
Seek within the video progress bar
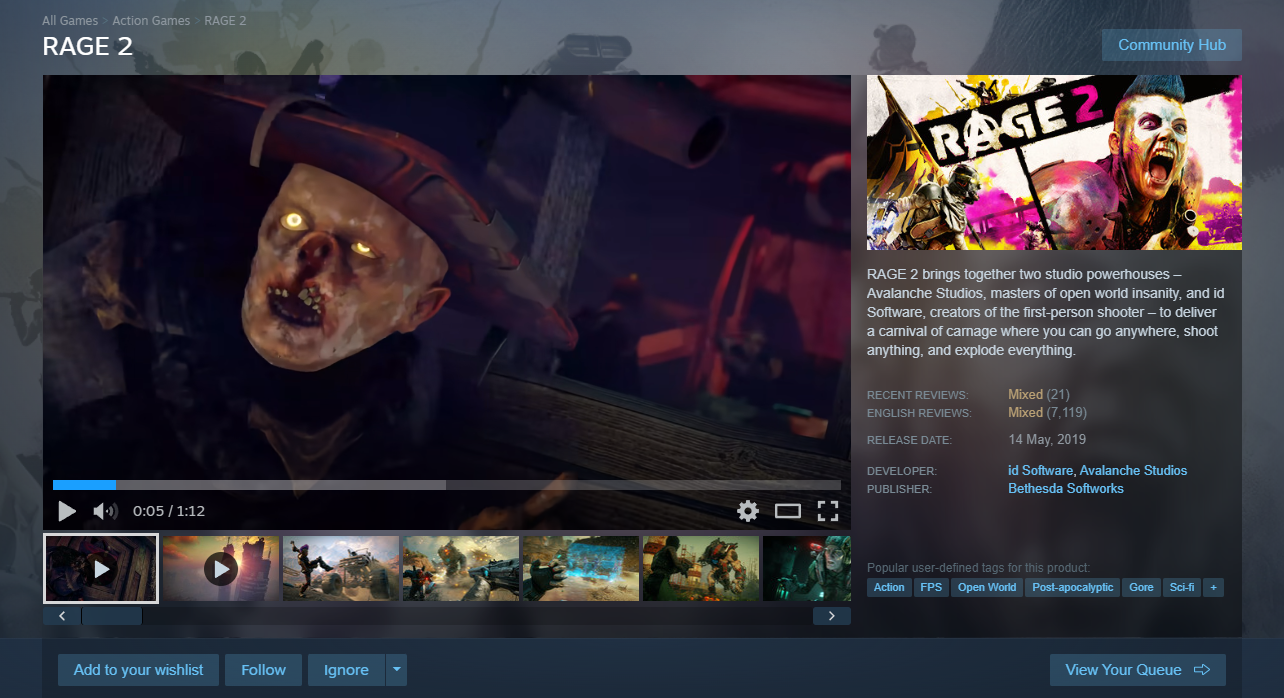click(447, 485)
